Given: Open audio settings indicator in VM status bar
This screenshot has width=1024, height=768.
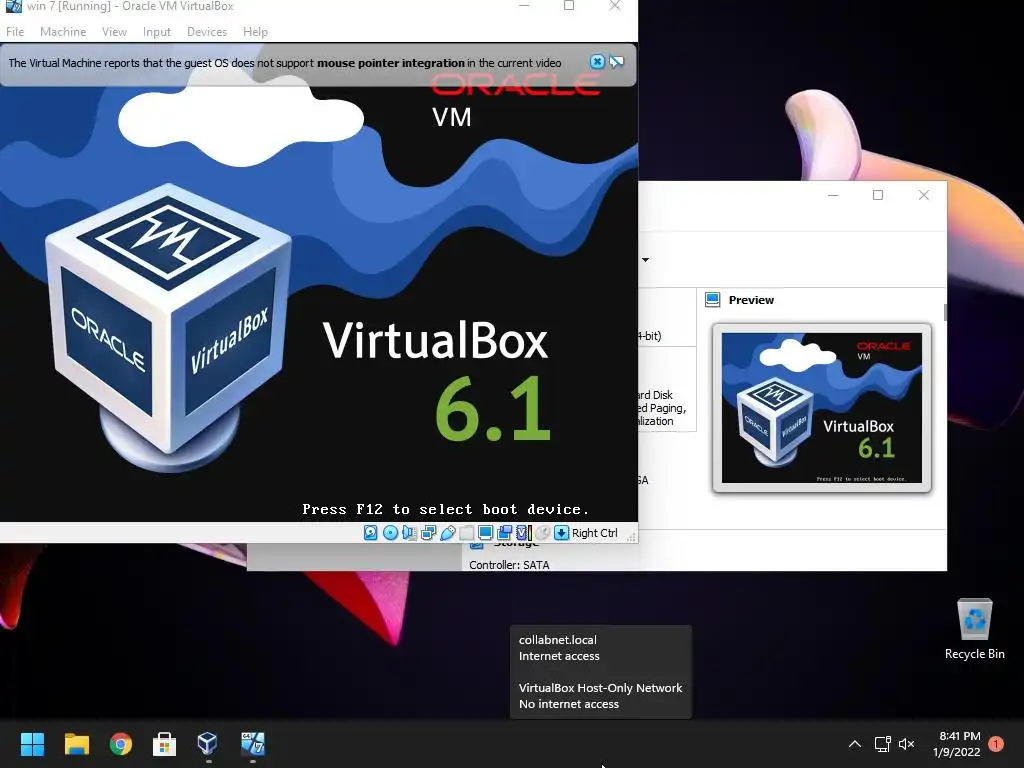Looking at the screenshot, I should click(409, 533).
